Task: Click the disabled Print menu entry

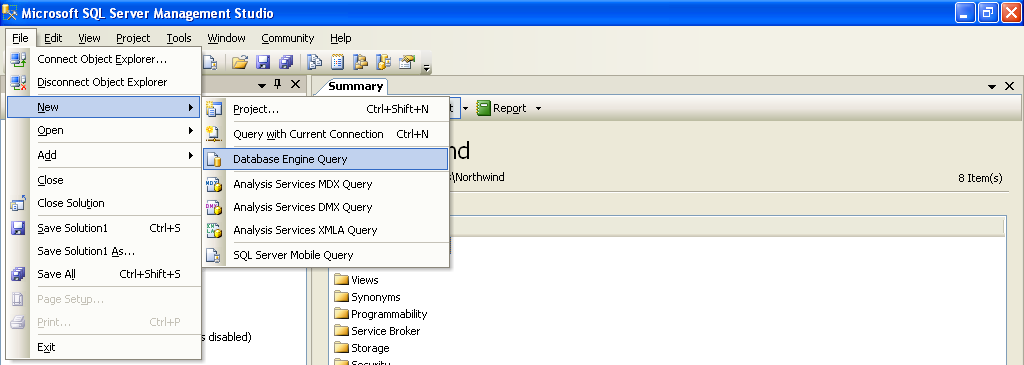Action: pyautogui.click(x=103, y=322)
